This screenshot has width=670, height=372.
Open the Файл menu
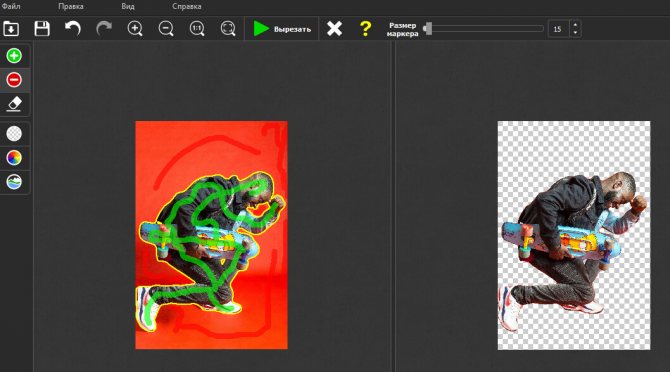(11, 6)
